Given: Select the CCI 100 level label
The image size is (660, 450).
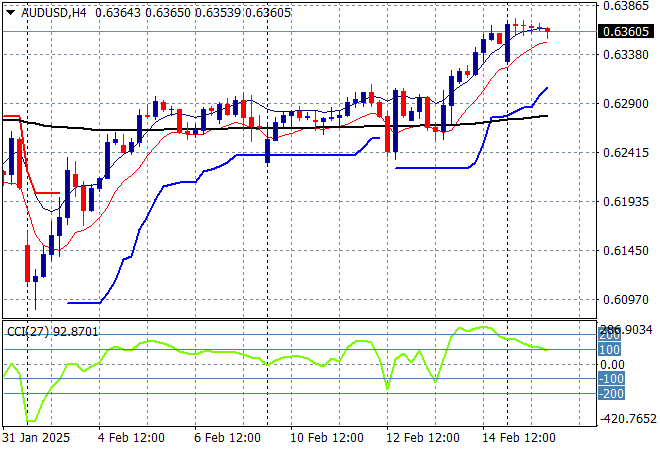Looking at the screenshot, I should [x=609, y=350].
